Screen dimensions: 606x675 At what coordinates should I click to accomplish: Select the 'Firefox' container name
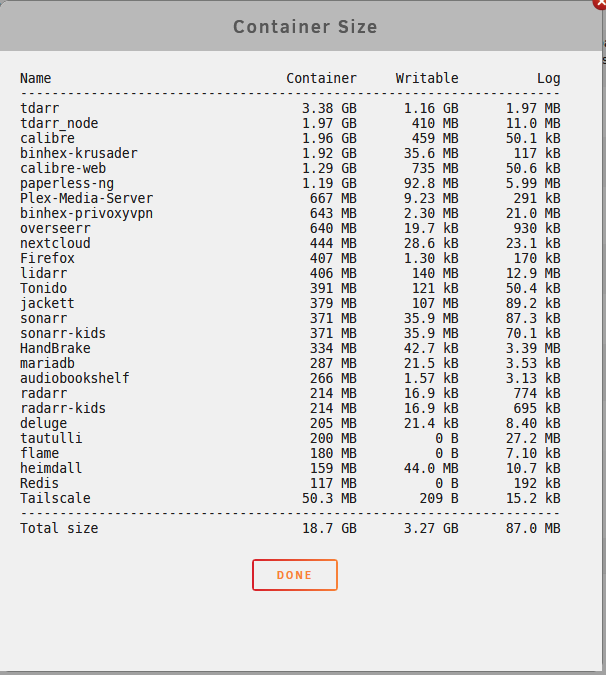(47, 258)
